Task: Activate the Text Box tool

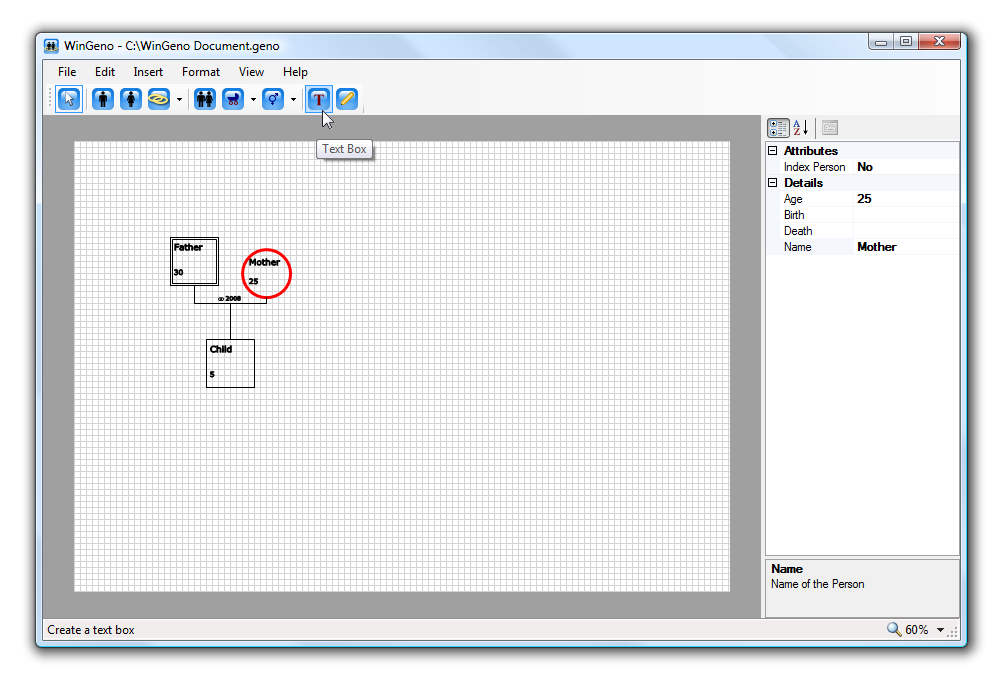Action: (318, 99)
